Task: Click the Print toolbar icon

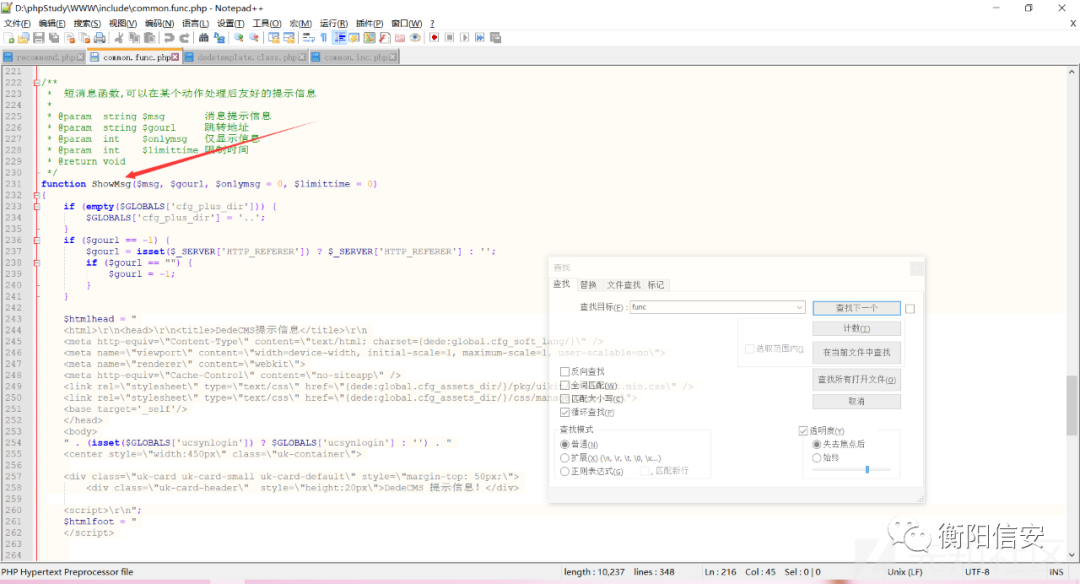Action: pyautogui.click(x=100, y=38)
